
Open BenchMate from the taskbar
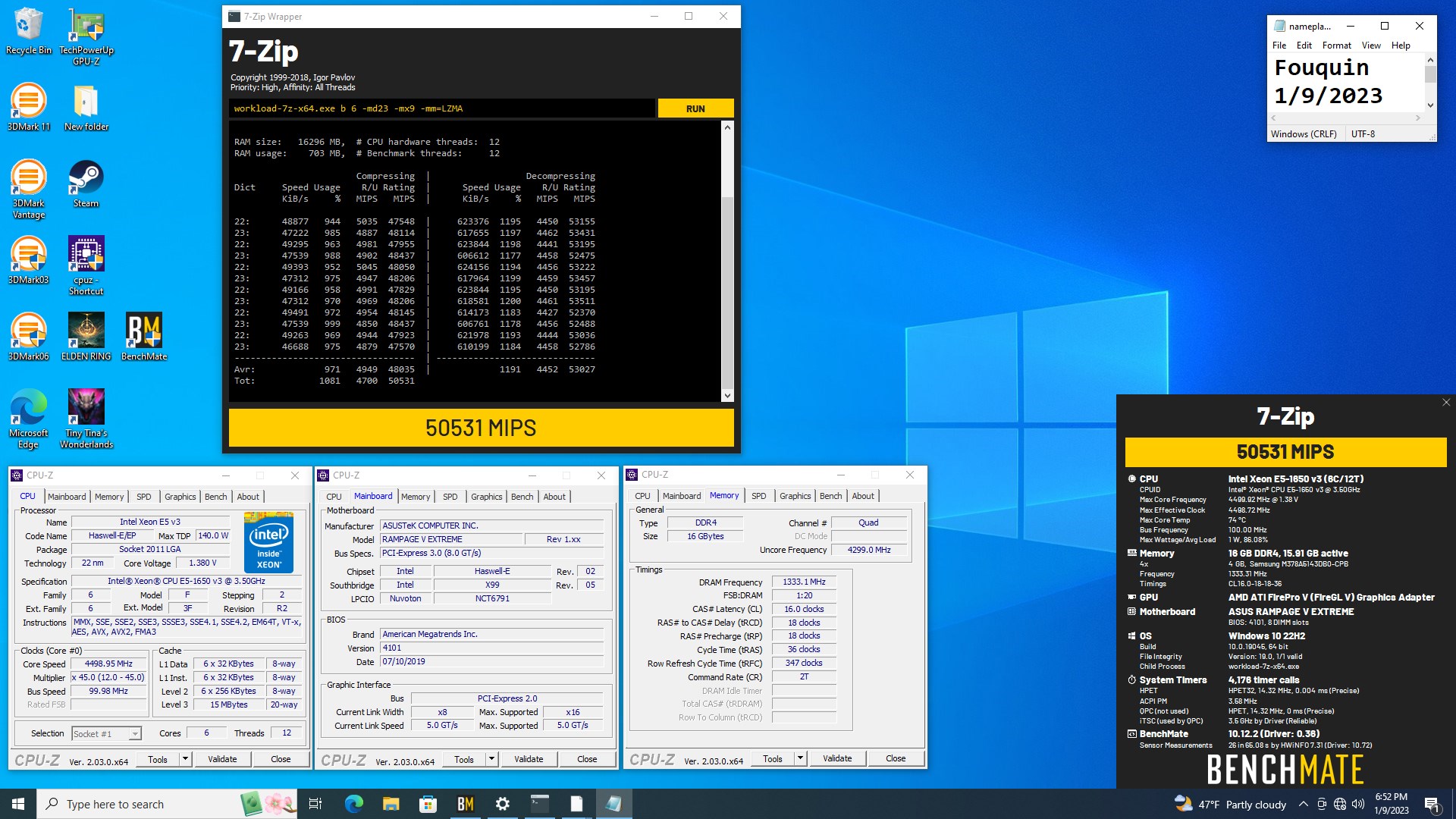pyautogui.click(x=465, y=804)
